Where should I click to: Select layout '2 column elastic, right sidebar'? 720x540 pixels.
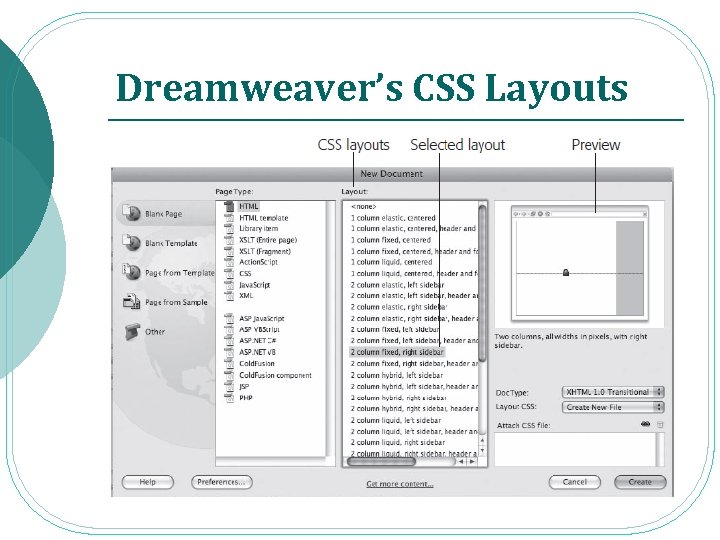(x=399, y=307)
